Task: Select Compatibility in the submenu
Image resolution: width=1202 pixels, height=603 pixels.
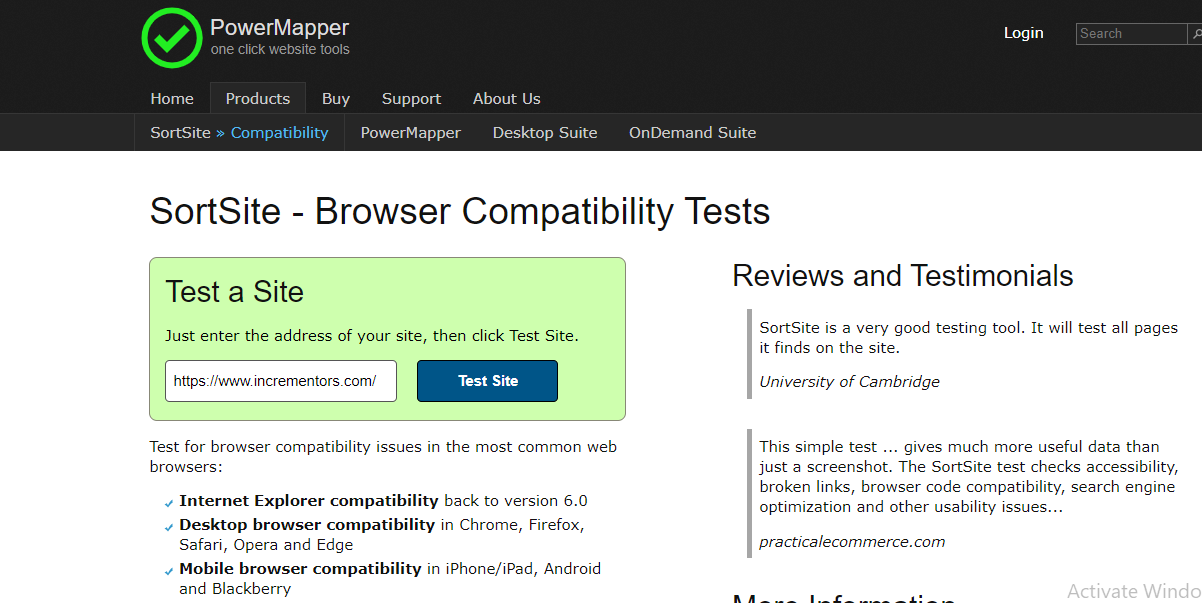Action: (279, 132)
